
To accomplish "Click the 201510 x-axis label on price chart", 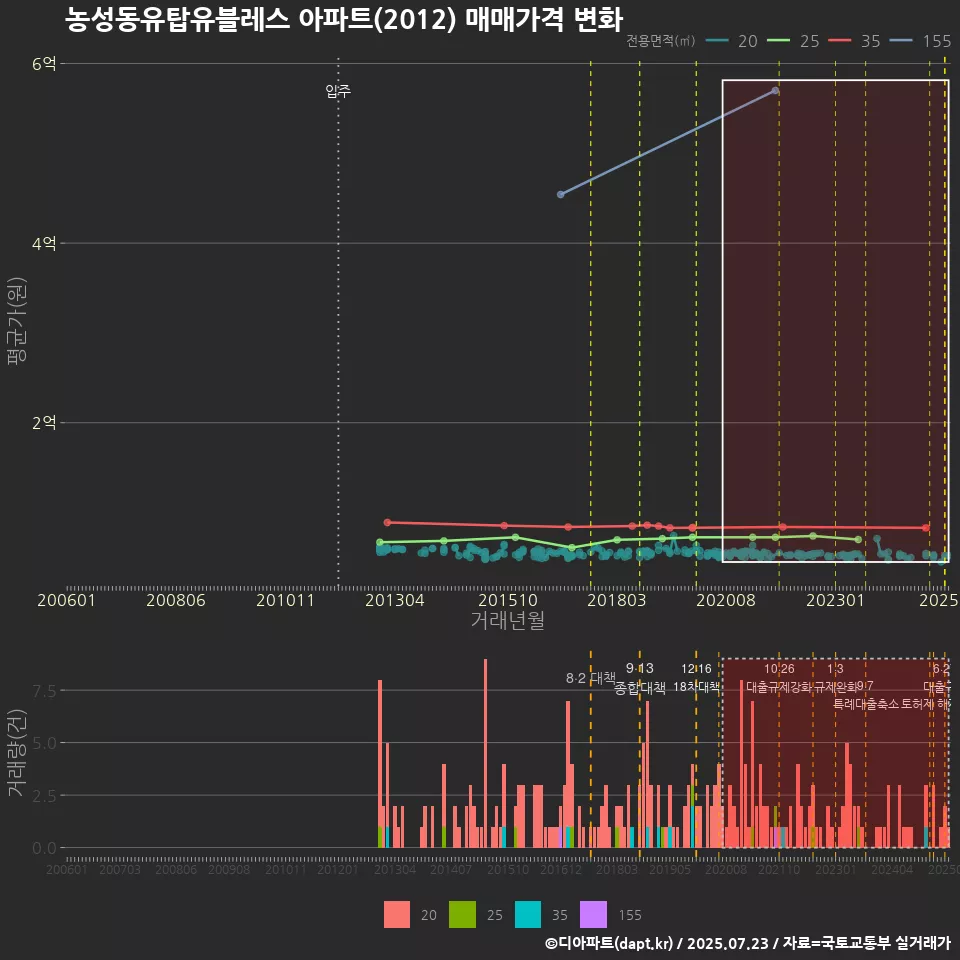I will (x=508, y=600).
